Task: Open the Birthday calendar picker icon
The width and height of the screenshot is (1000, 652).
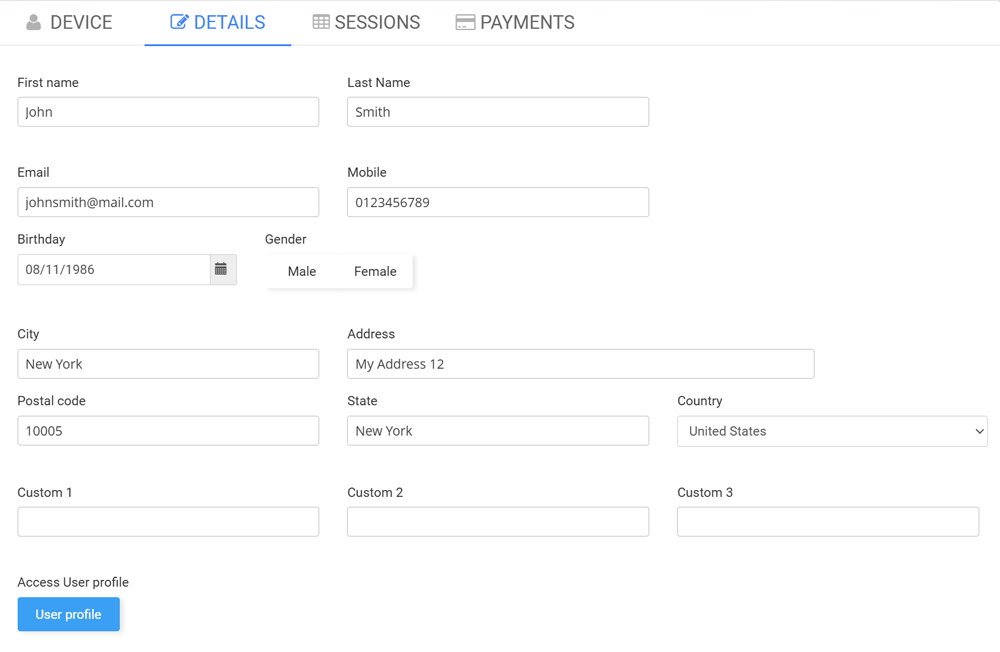Action: (x=222, y=270)
